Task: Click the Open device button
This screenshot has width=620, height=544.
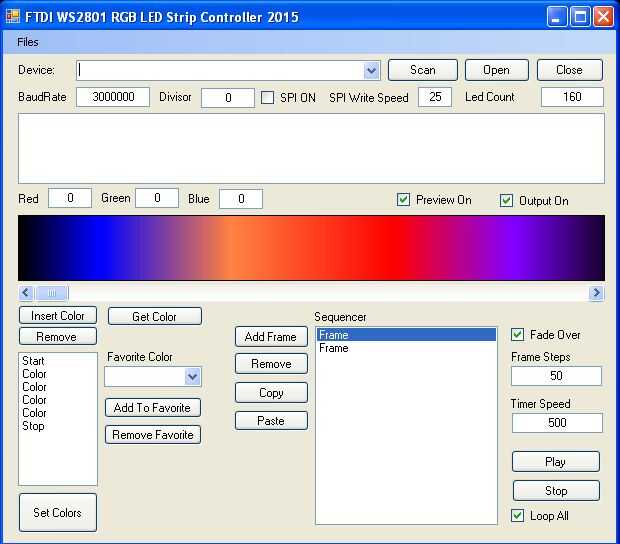Action: [496, 70]
